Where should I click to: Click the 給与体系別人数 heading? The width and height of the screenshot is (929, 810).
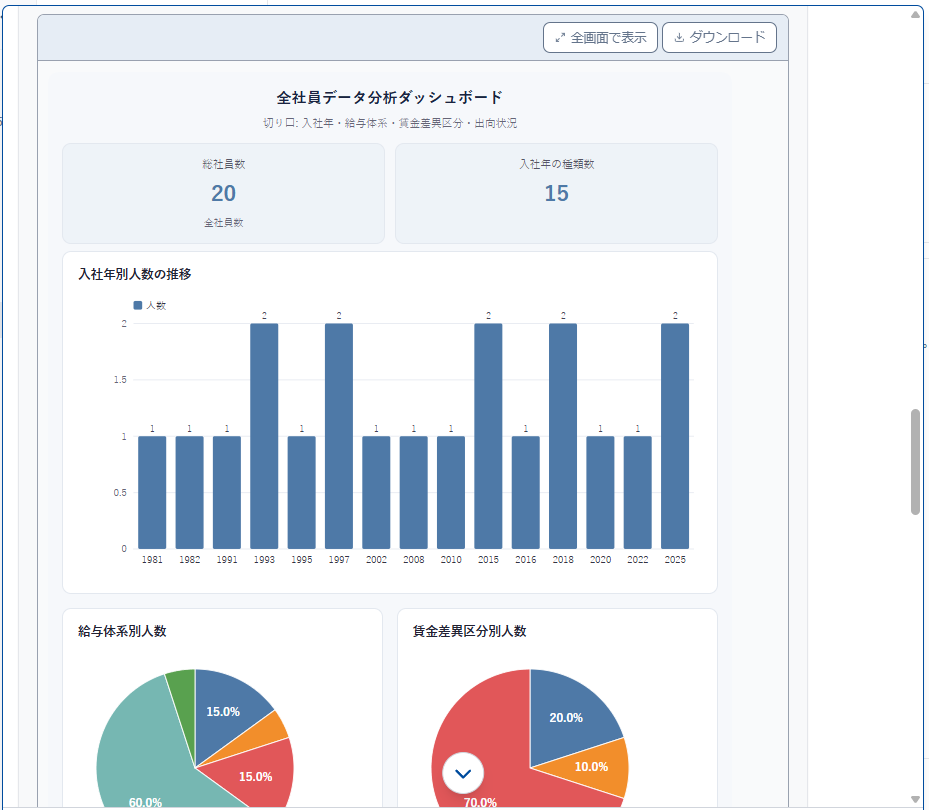pos(122,631)
